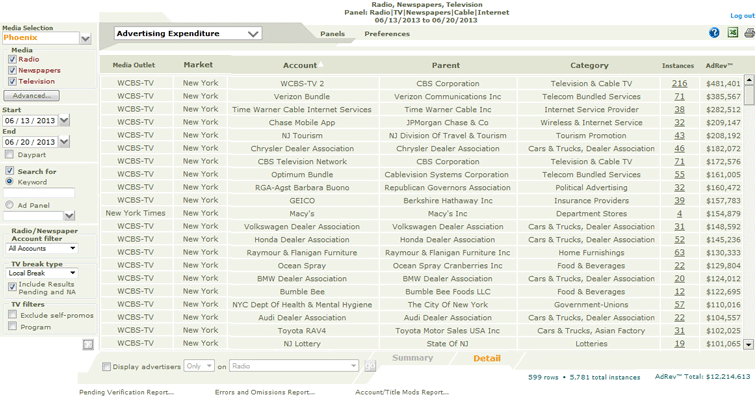This screenshot has width=756, height=398.
Task: Switch to the Summary tab
Action: click(x=412, y=358)
